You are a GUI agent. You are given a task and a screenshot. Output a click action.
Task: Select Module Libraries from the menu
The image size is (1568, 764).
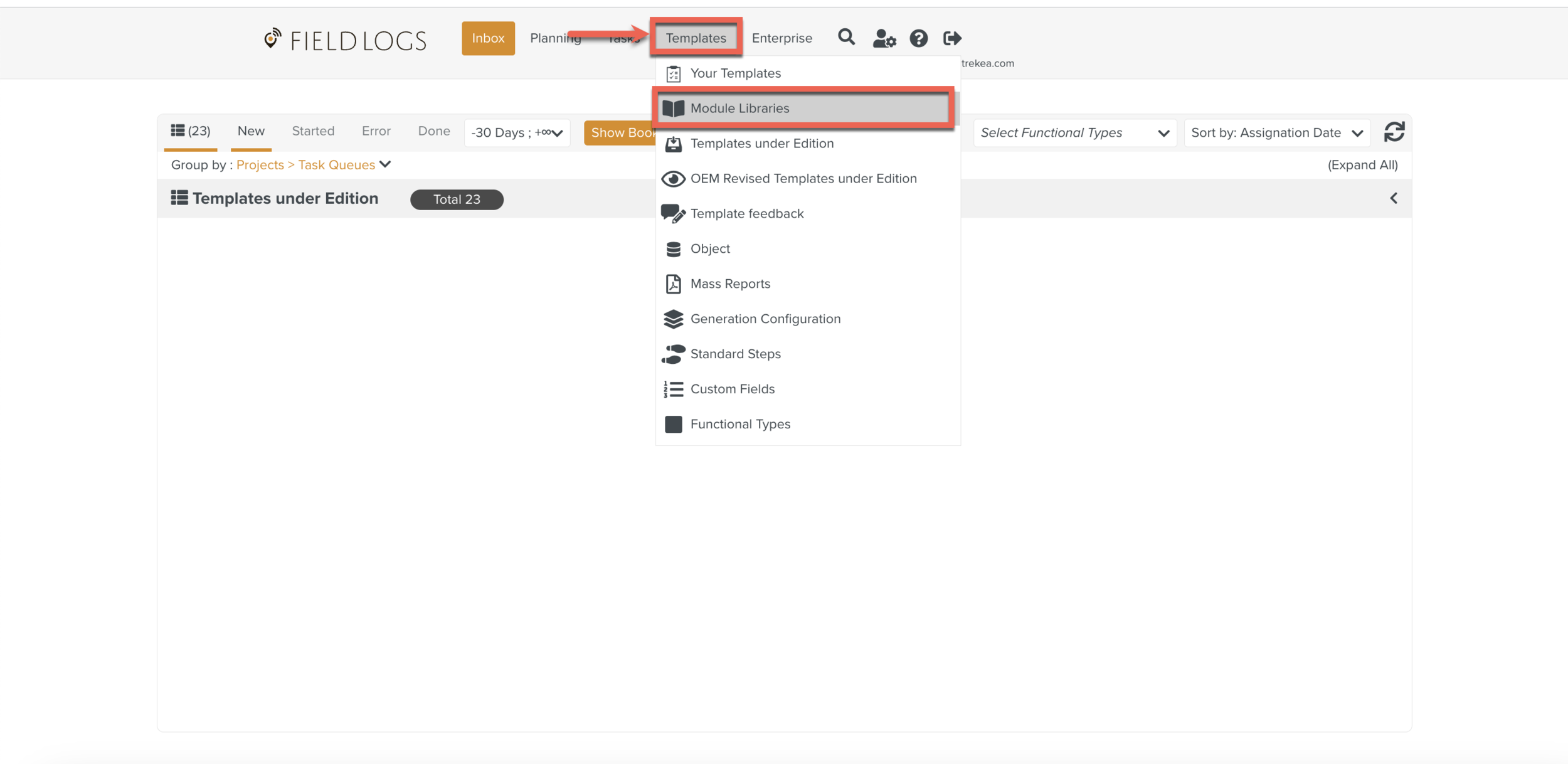click(x=739, y=108)
